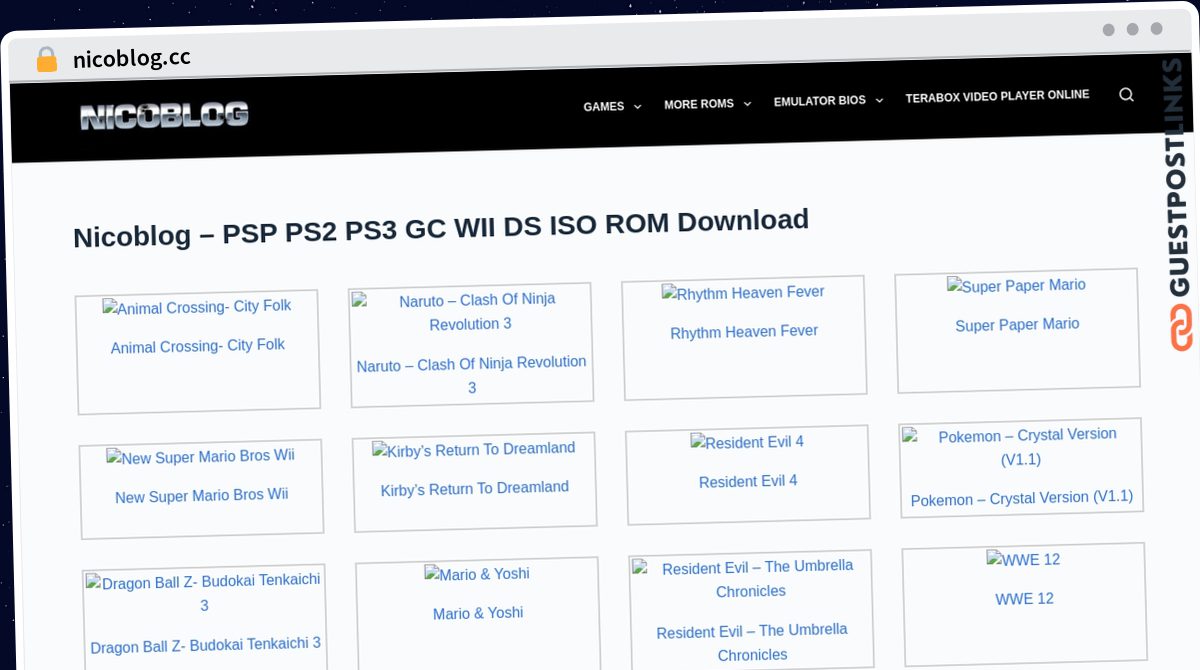Viewport: 1200px width, 670px height.
Task: Open the Super Paper Mario thumbnail image
Action: point(1016,286)
